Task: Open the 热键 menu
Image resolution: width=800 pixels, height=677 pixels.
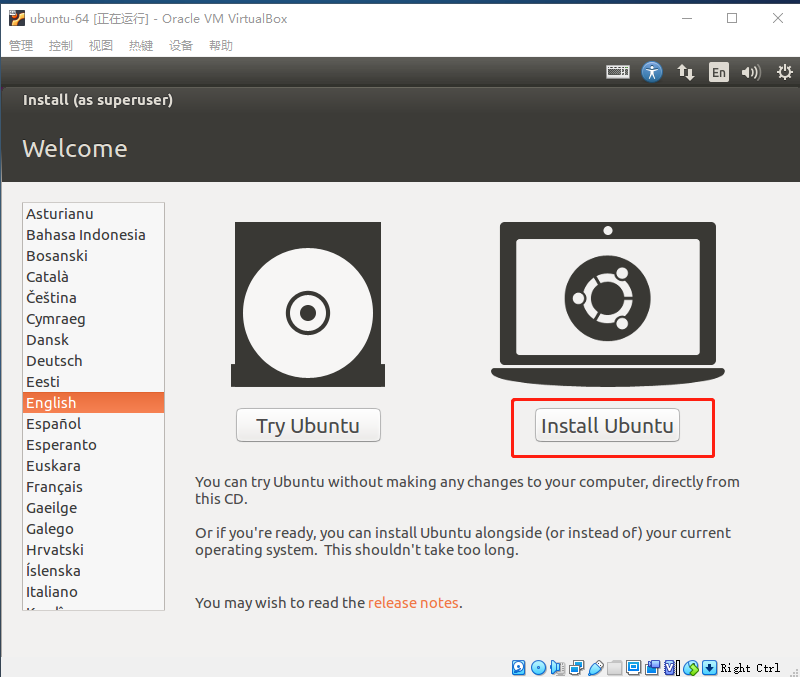Action: pyautogui.click(x=141, y=45)
